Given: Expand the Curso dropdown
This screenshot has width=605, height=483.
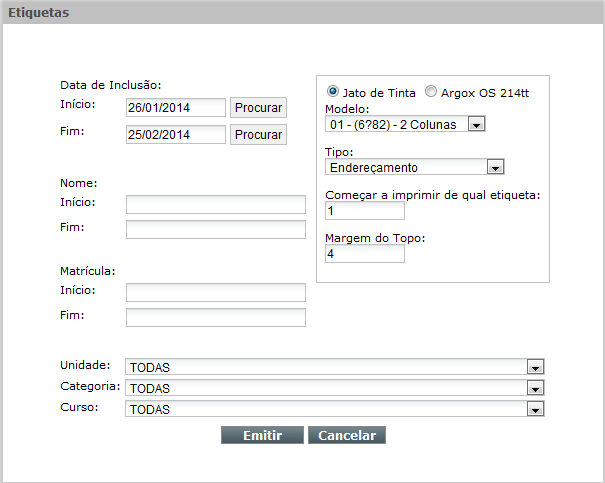Looking at the screenshot, I should click(335, 409).
